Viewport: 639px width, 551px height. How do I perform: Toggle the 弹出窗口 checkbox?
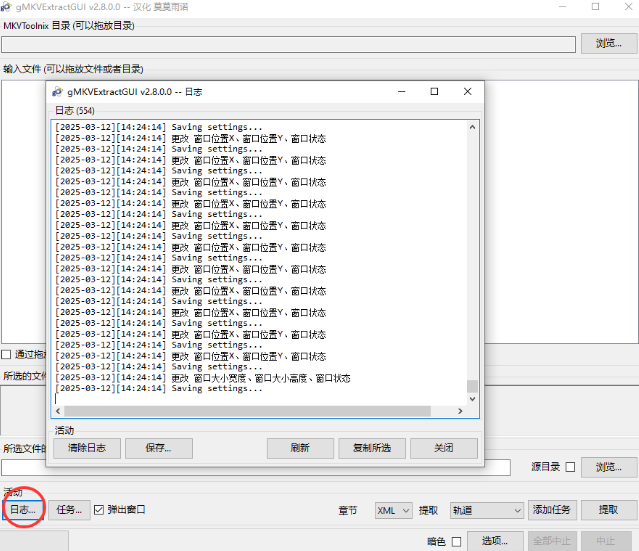99,510
